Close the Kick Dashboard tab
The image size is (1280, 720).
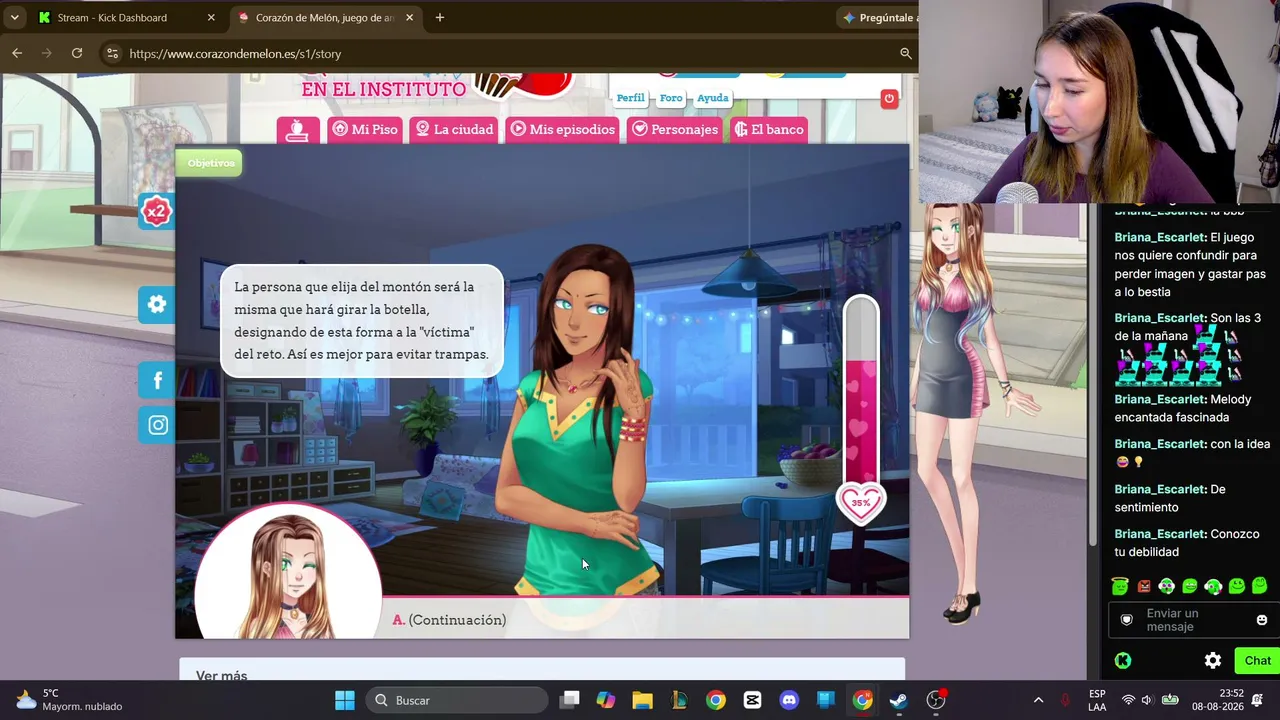coord(211,17)
